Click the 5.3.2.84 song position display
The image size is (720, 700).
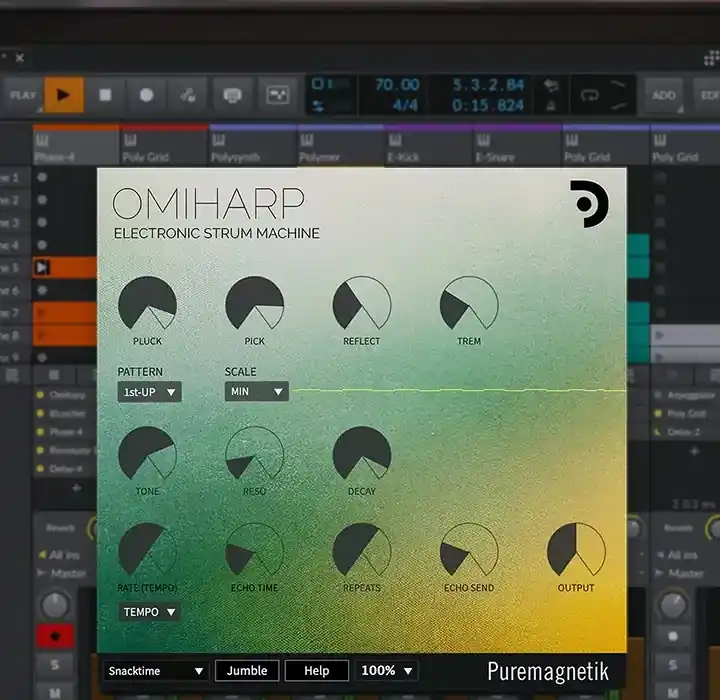coord(488,85)
